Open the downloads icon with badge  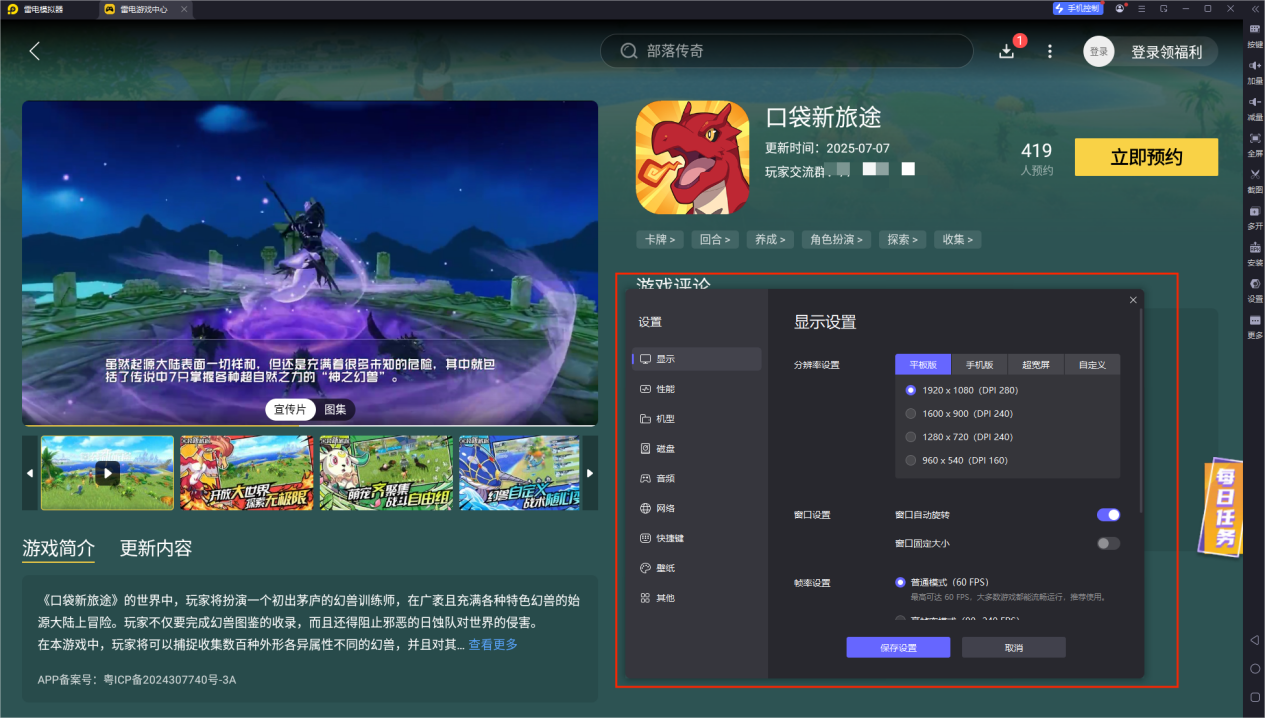[1008, 51]
